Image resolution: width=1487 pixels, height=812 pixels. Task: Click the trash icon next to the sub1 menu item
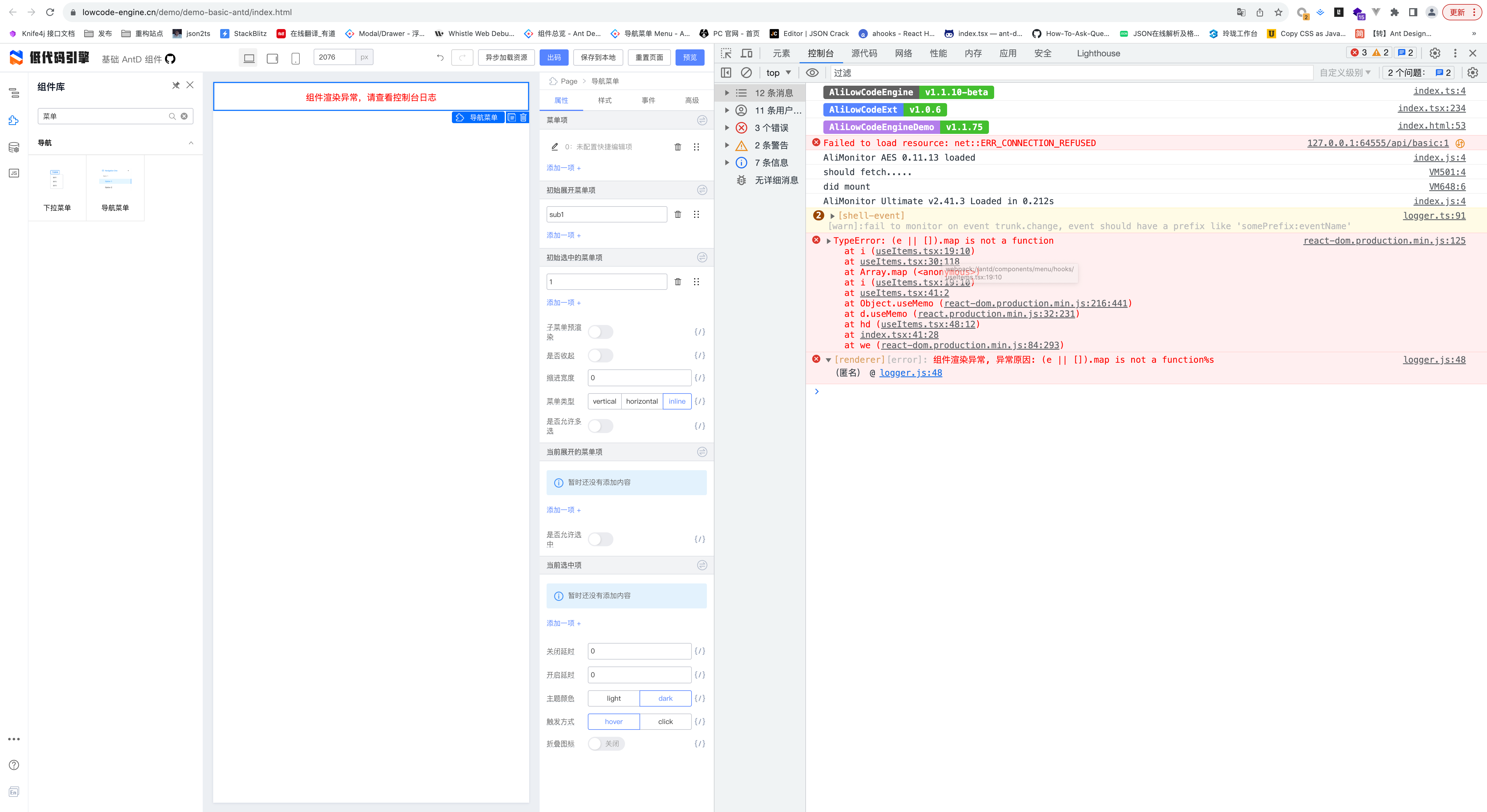pyautogui.click(x=678, y=214)
